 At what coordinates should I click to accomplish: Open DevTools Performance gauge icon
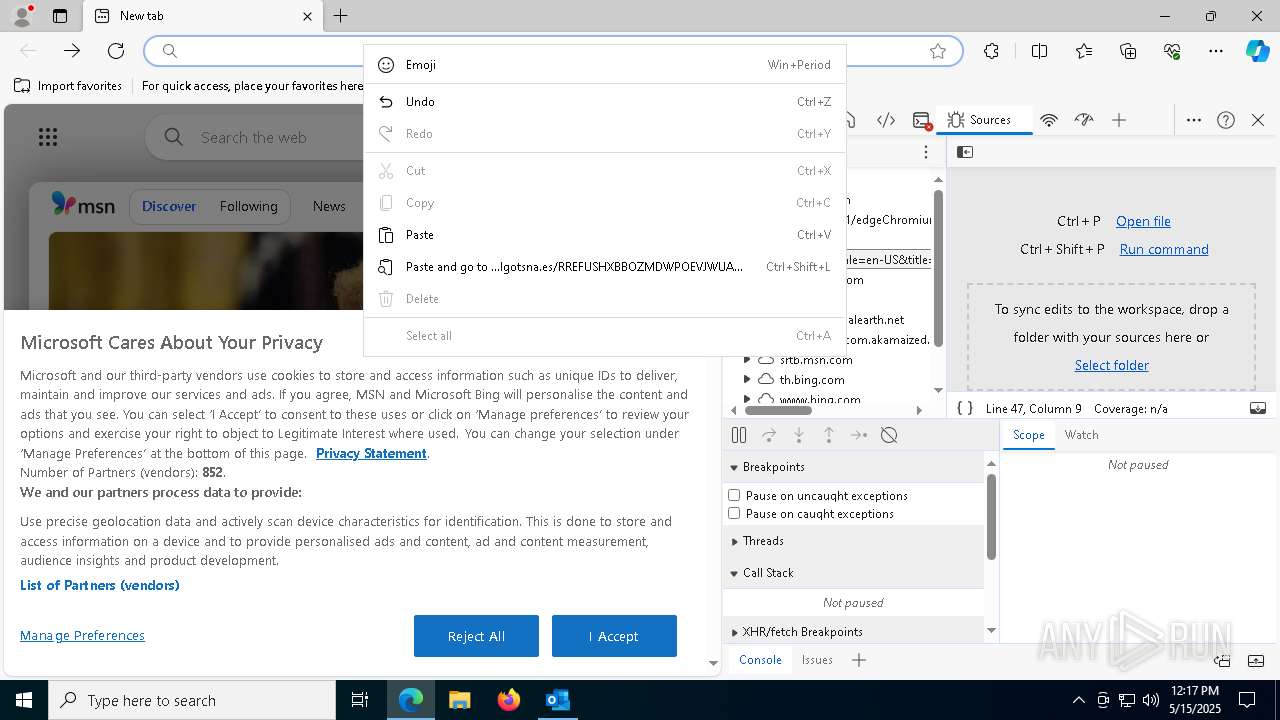[1084, 120]
